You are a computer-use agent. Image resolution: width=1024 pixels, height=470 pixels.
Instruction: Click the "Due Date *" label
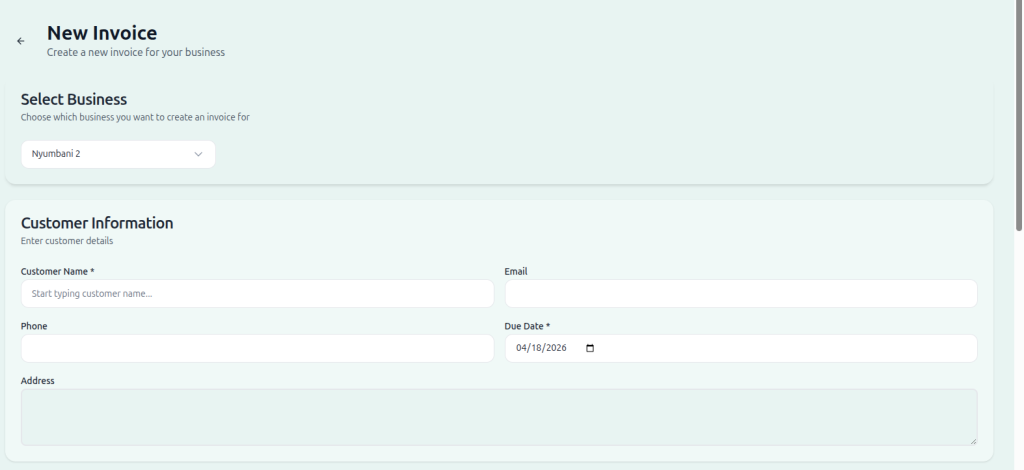(x=527, y=326)
